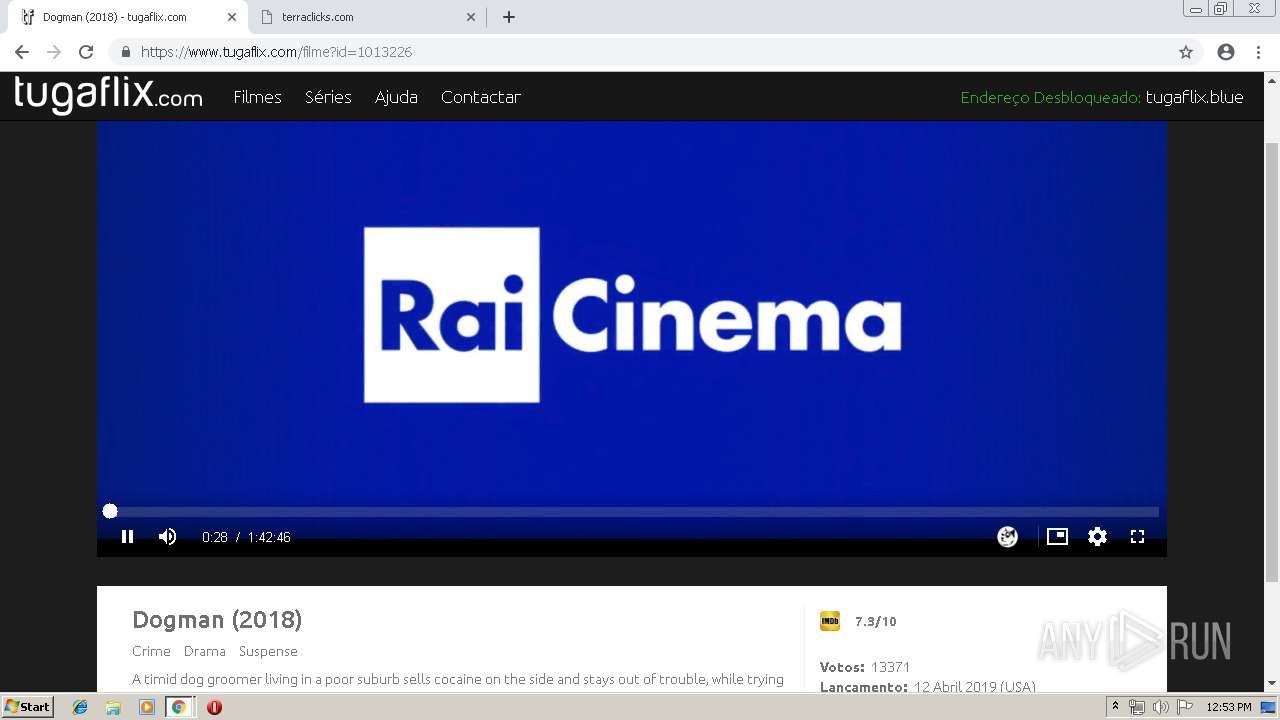Viewport: 1280px width, 720px height.
Task: Go back in browser history
Action: (22, 52)
